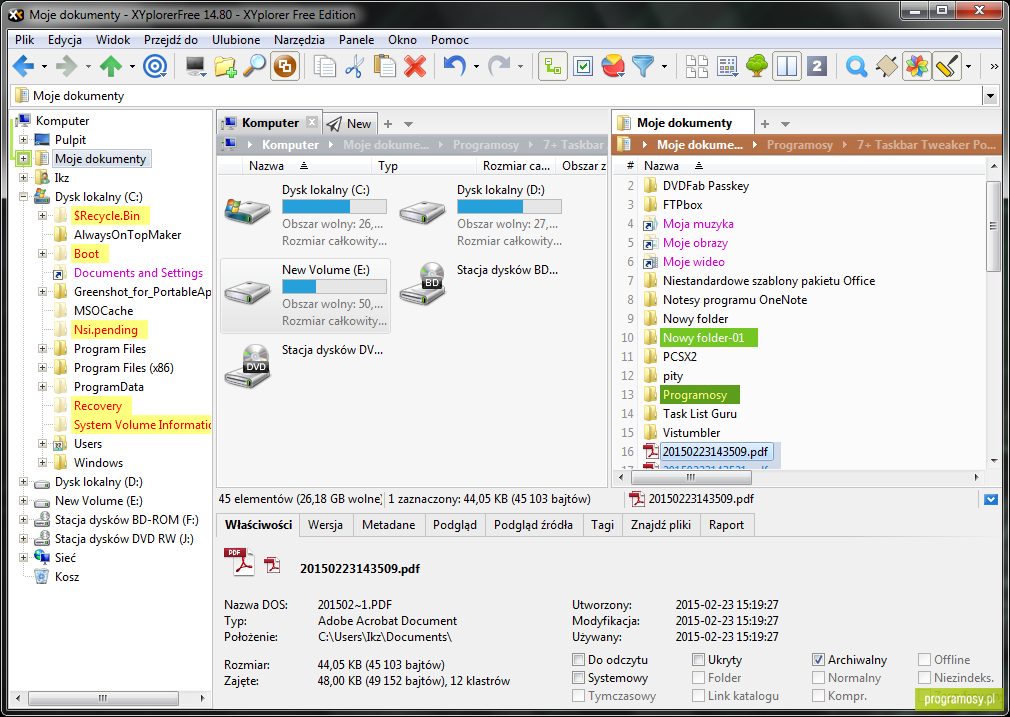1010x717 pixels.
Task: Open the Ulubione menu
Action: click(236, 39)
